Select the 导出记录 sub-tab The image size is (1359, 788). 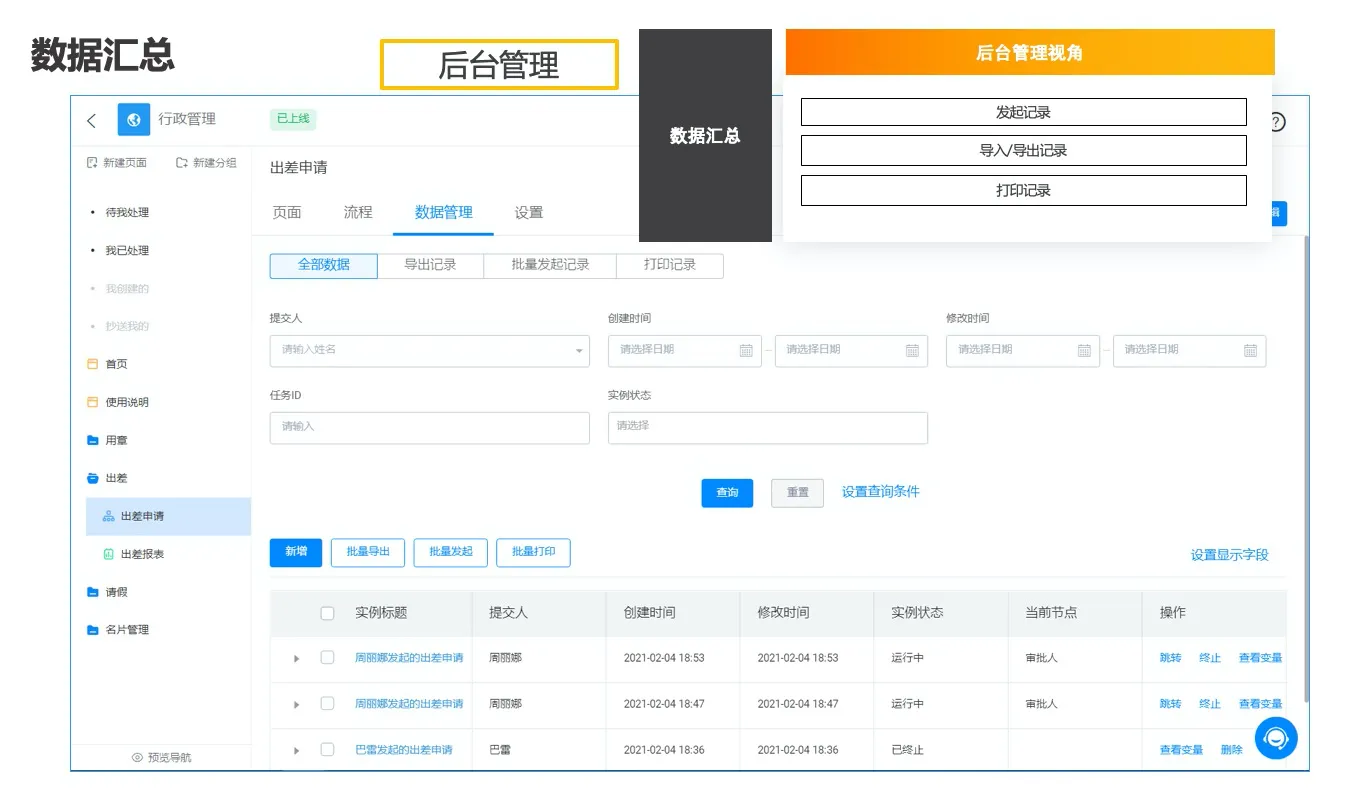pyautogui.click(x=430, y=265)
